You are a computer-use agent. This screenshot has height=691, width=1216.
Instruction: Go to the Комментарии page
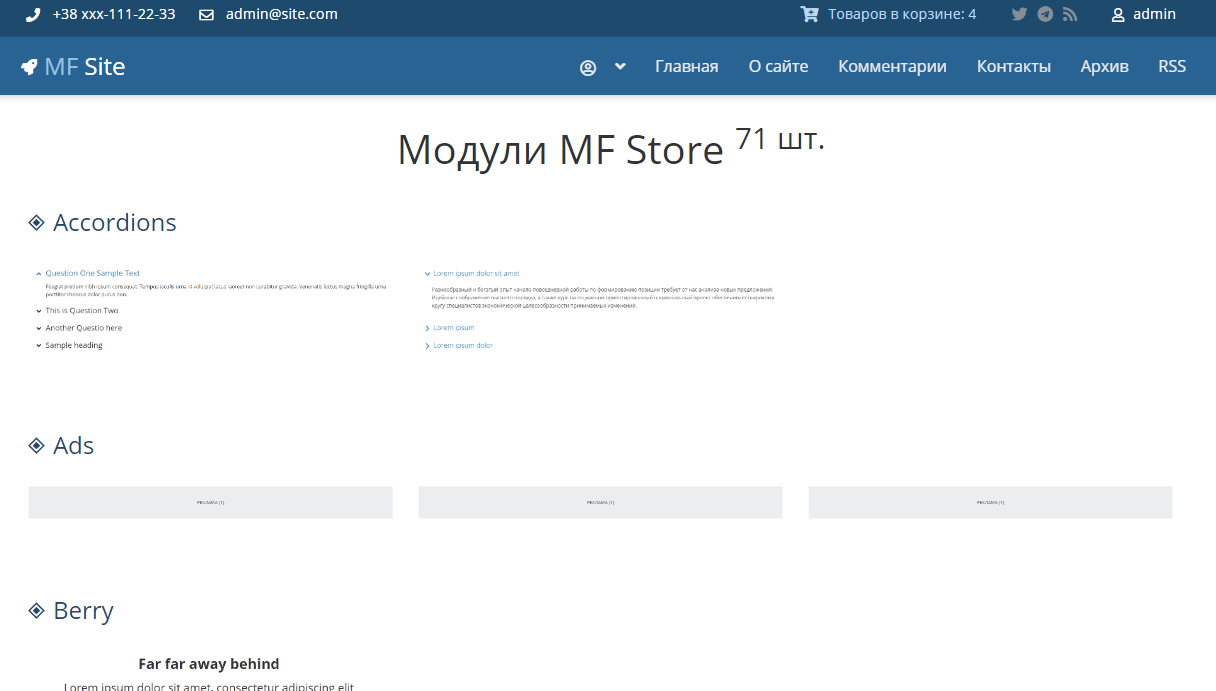(x=892, y=67)
